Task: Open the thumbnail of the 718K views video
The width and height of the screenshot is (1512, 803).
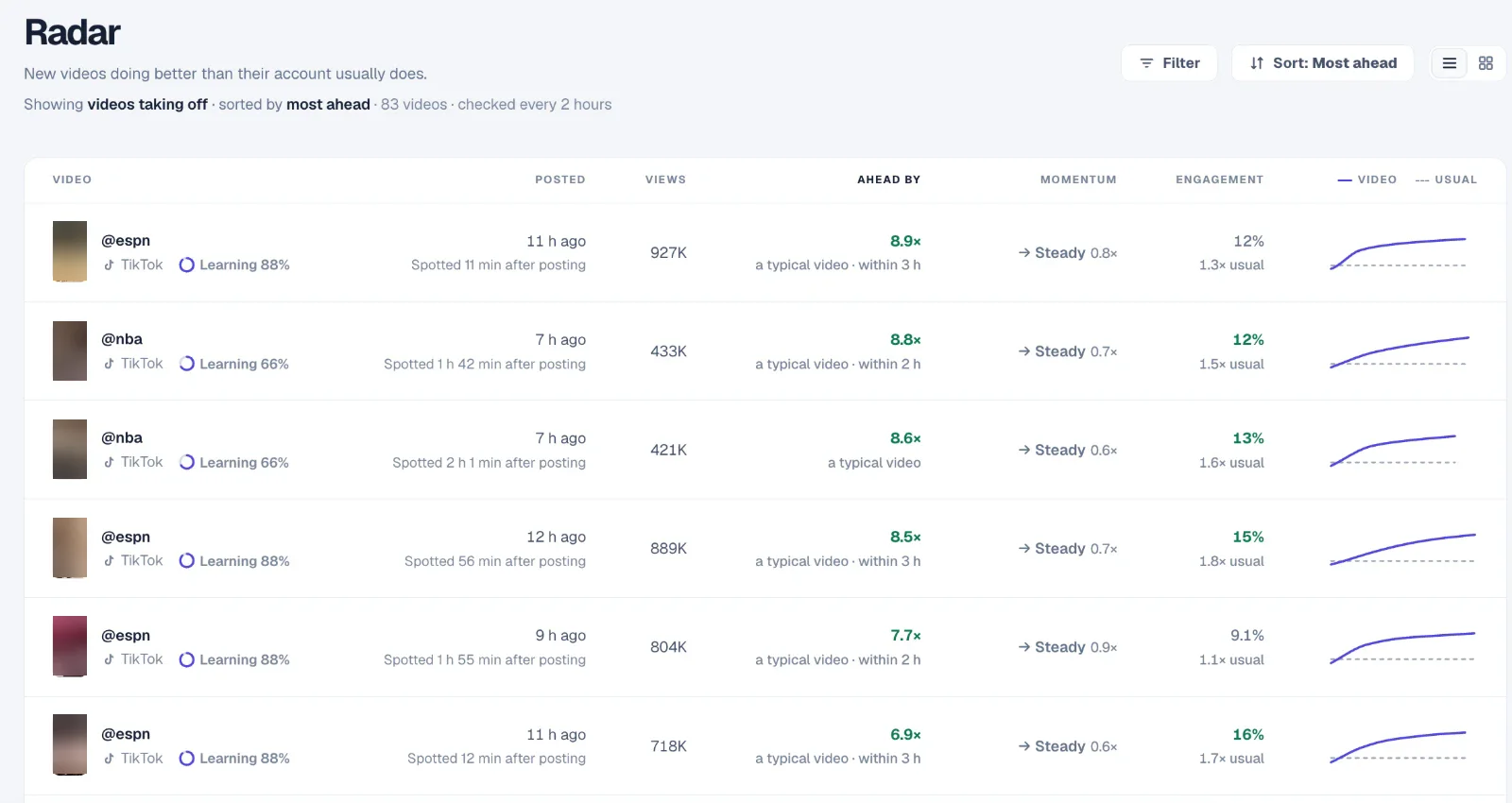Action: [70, 745]
